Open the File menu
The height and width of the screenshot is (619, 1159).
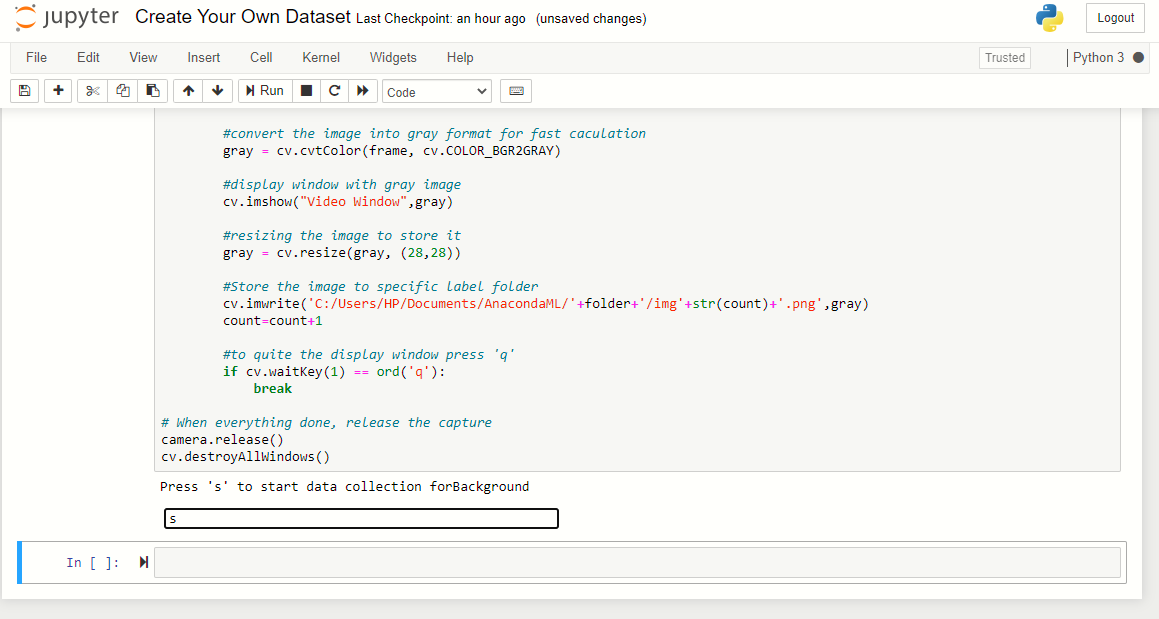coord(36,58)
